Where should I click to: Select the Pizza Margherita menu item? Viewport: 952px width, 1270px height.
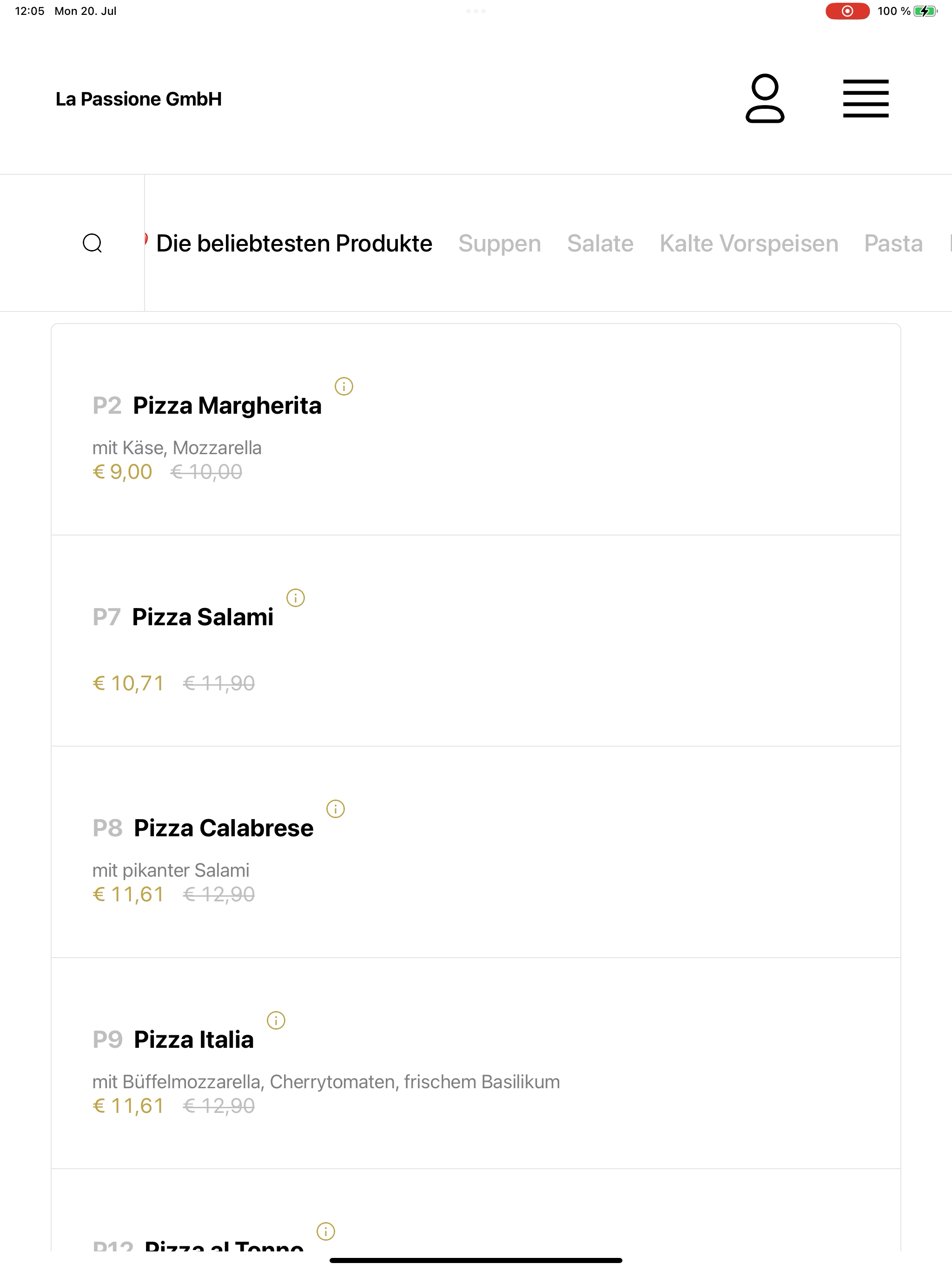476,430
